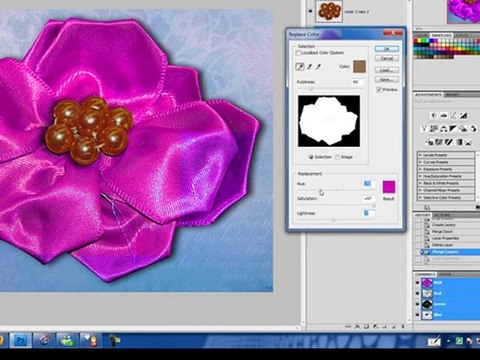Click the Add Layer Style fx icon

coord(358,327)
